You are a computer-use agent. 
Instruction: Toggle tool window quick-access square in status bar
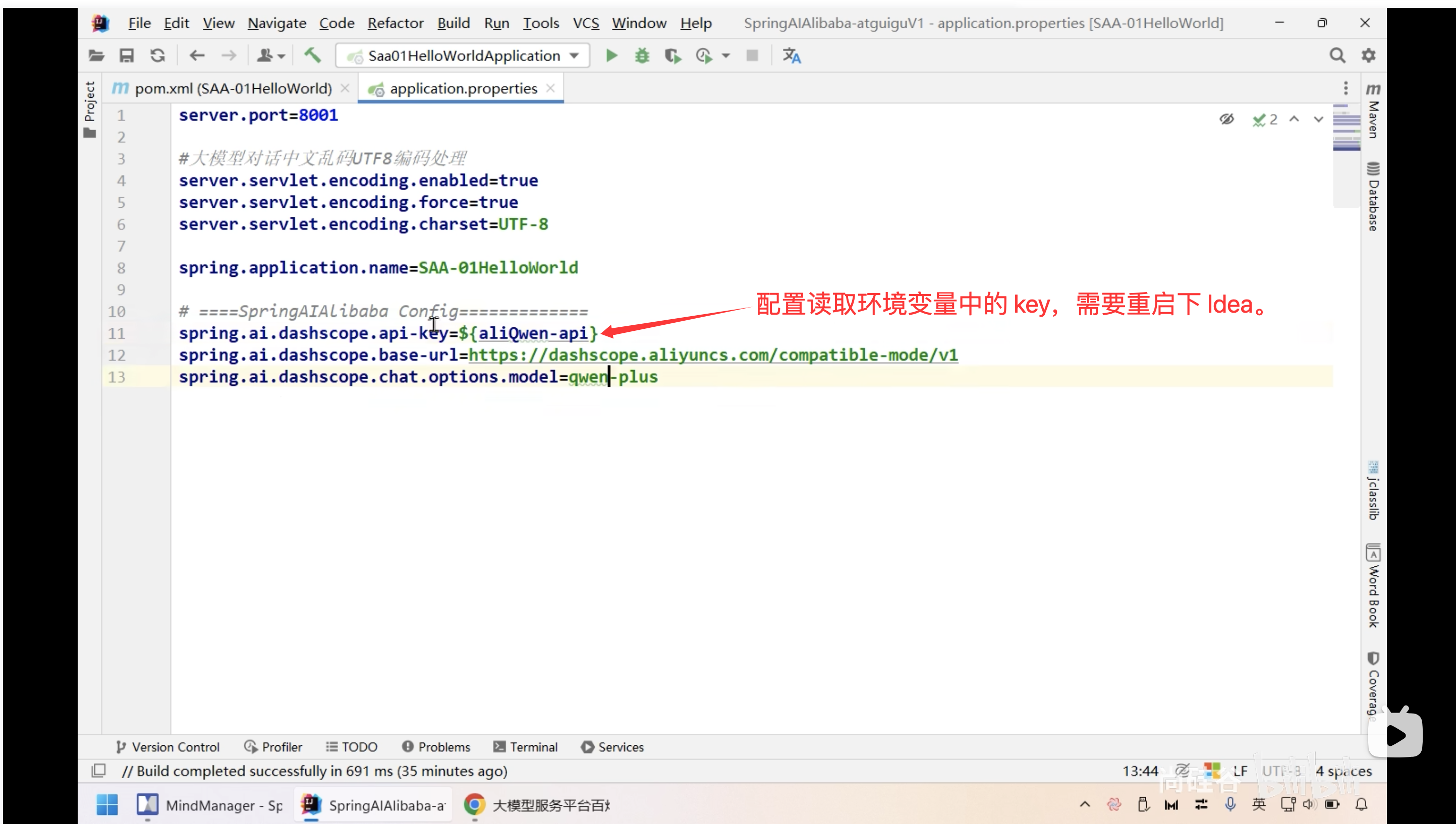98,770
